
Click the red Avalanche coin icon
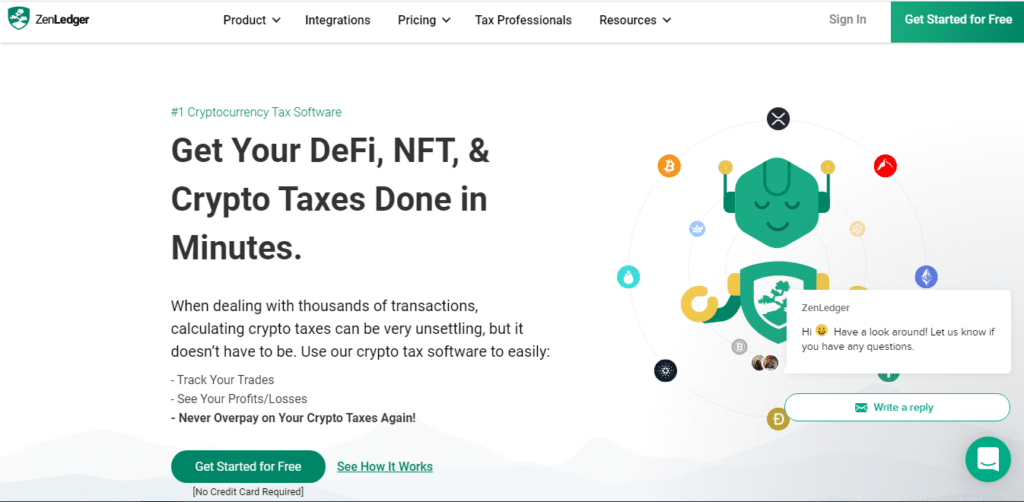[885, 166]
